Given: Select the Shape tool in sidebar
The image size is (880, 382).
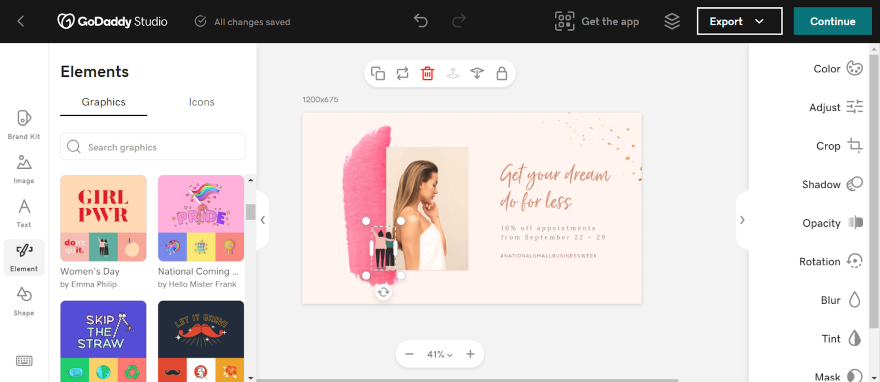Looking at the screenshot, I should pyautogui.click(x=24, y=301).
